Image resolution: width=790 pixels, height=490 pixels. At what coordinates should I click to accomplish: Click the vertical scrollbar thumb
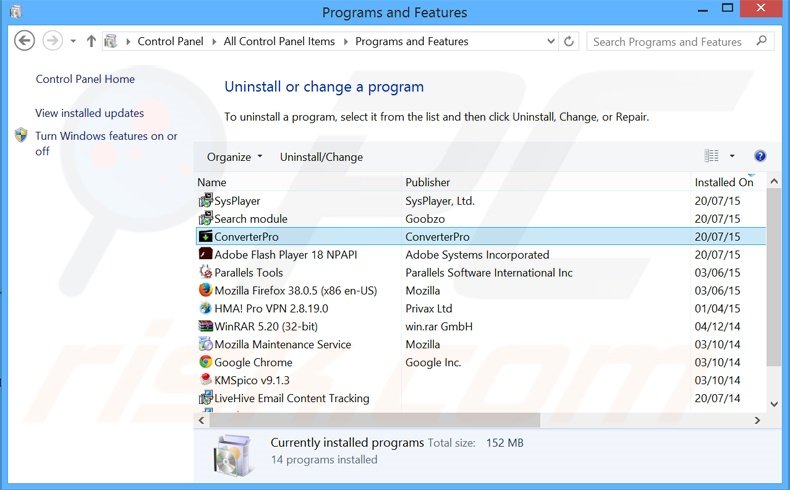tap(774, 277)
